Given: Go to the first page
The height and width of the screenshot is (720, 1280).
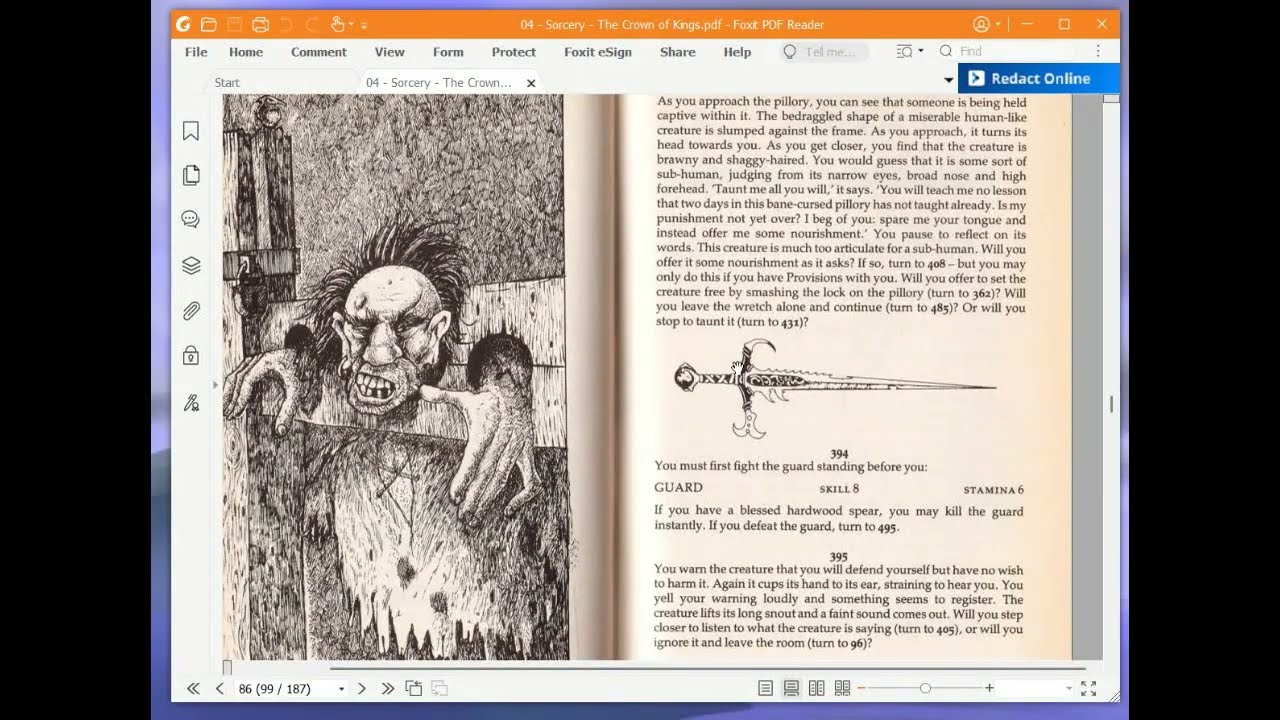Looking at the screenshot, I should click(193, 688).
